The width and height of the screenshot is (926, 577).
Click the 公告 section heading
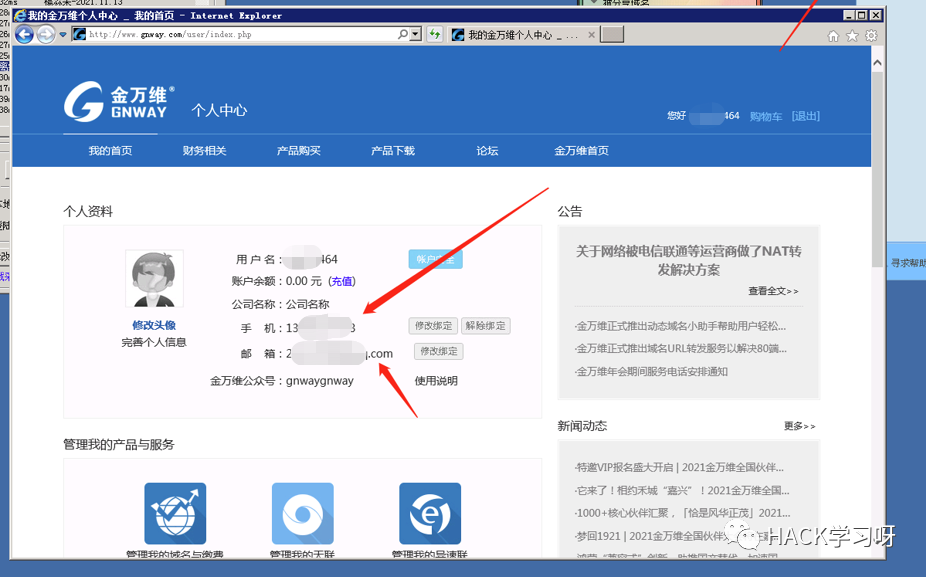click(570, 211)
